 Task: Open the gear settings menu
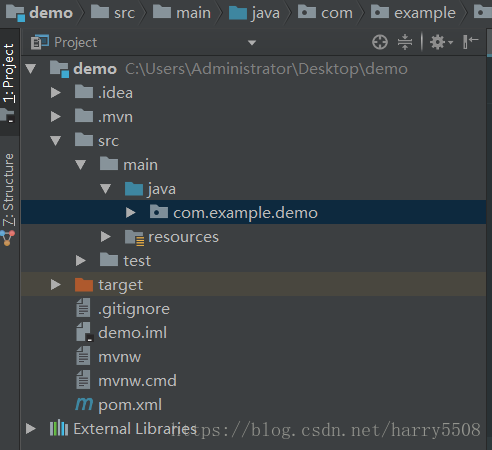pyautogui.click(x=441, y=42)
